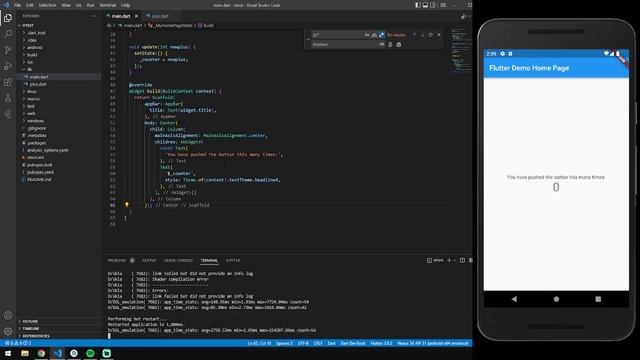Screen dimensions: 640x360
Task: Click CRLF line ending in status bar
Action: tap(318, 343)
